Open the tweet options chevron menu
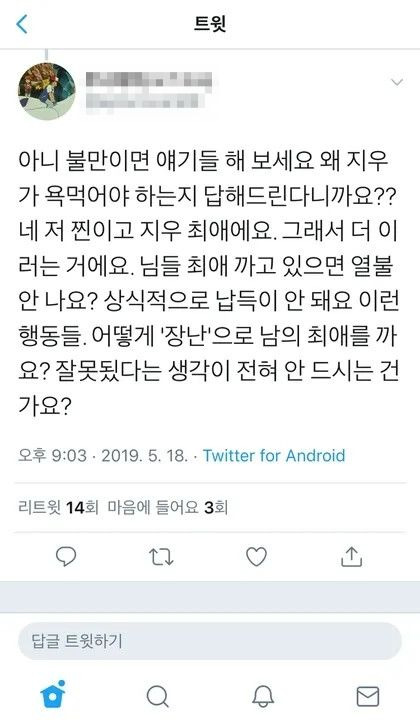Screen dimensions: 420x724 pos(397,83)
